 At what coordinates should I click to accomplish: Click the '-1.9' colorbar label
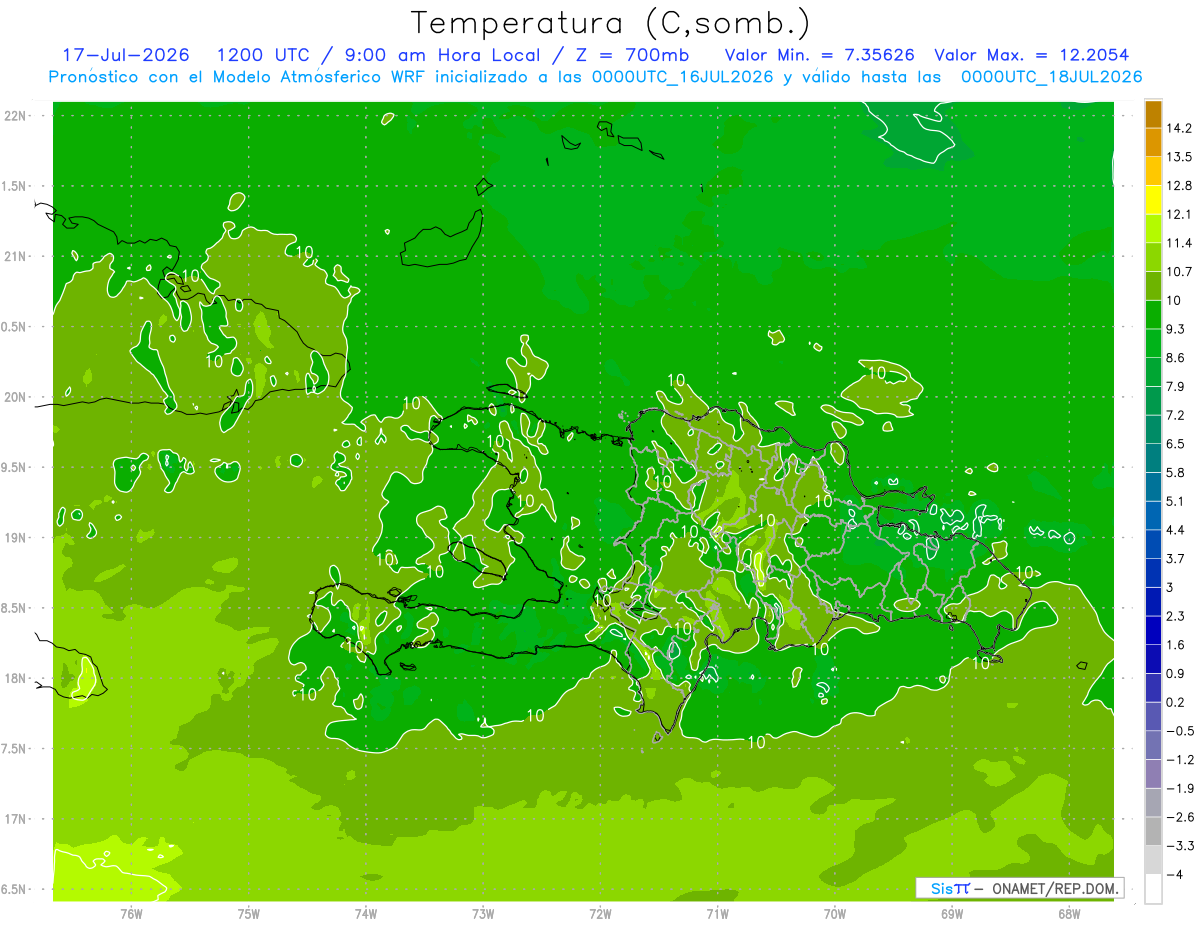coord(1181,788)
